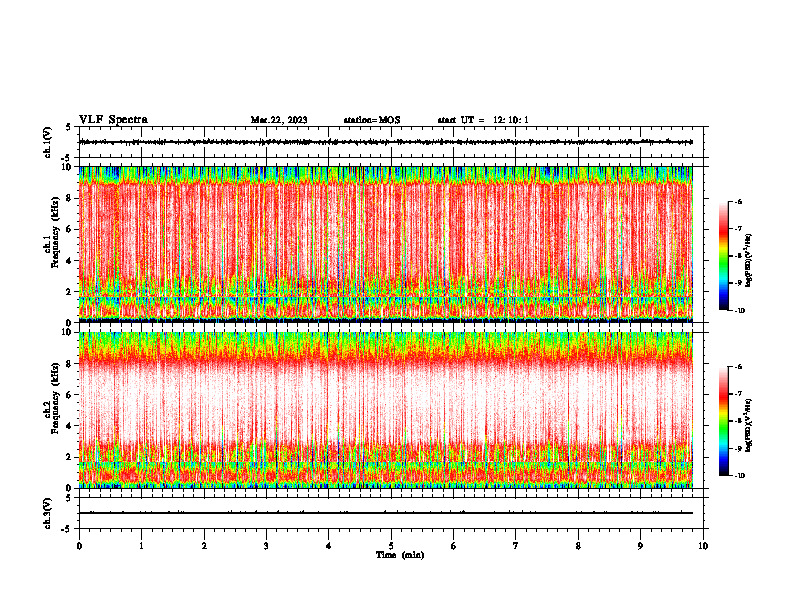The width and height of the screenshot is (792, 612).
Task: Click the "-10" label on ch.2 color bar
Action: [x=740, y=475]
